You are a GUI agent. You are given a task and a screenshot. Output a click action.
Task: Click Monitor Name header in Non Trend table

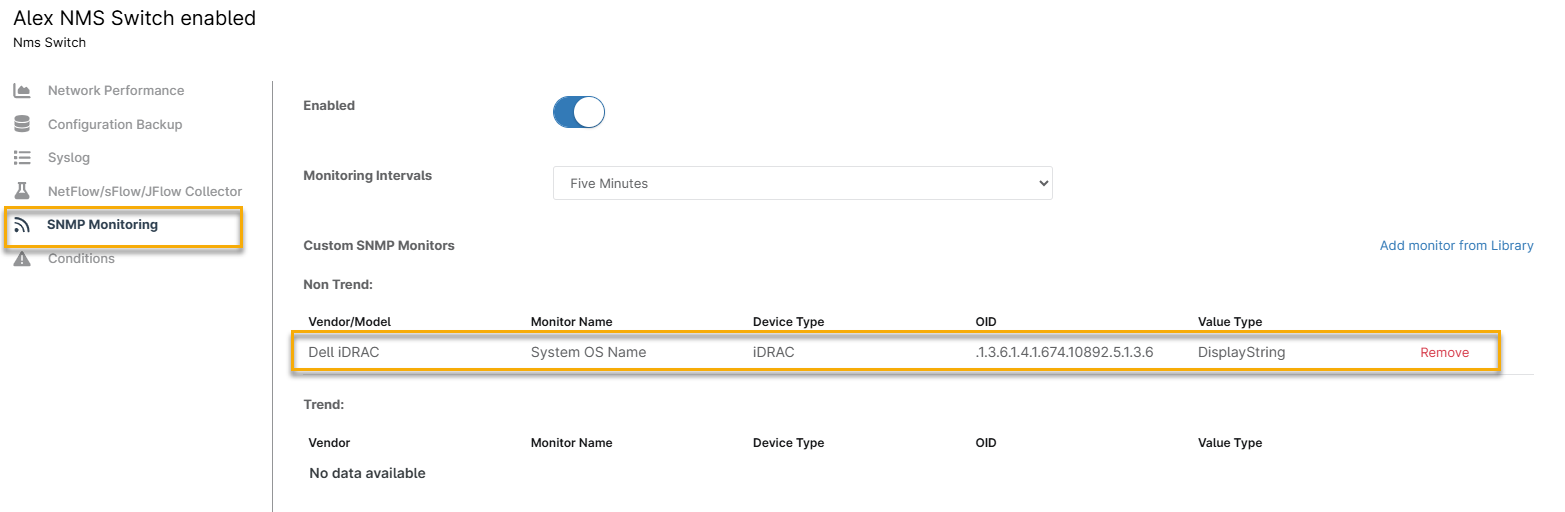coord(571,322)
